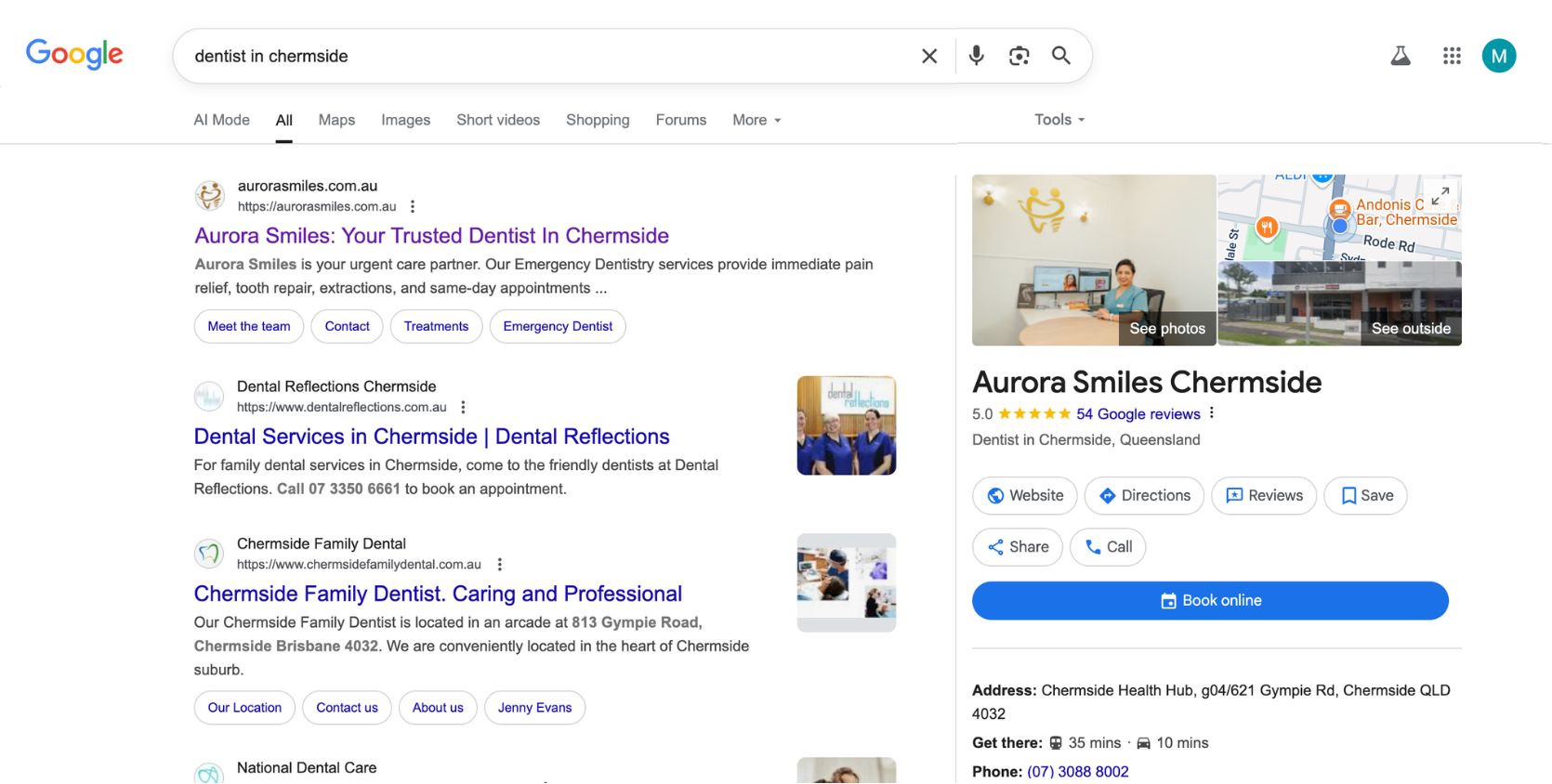1552x784 pixels.
Task: Open options for Google reviews rating
Action: [1212, 413]
